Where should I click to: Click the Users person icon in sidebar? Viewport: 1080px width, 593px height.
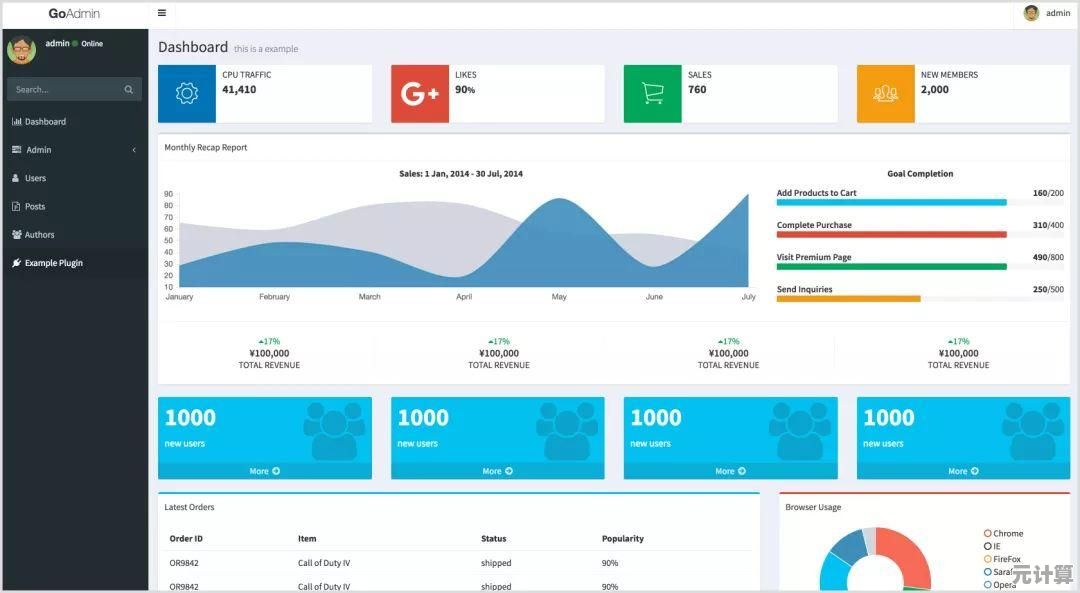[16, 178]
